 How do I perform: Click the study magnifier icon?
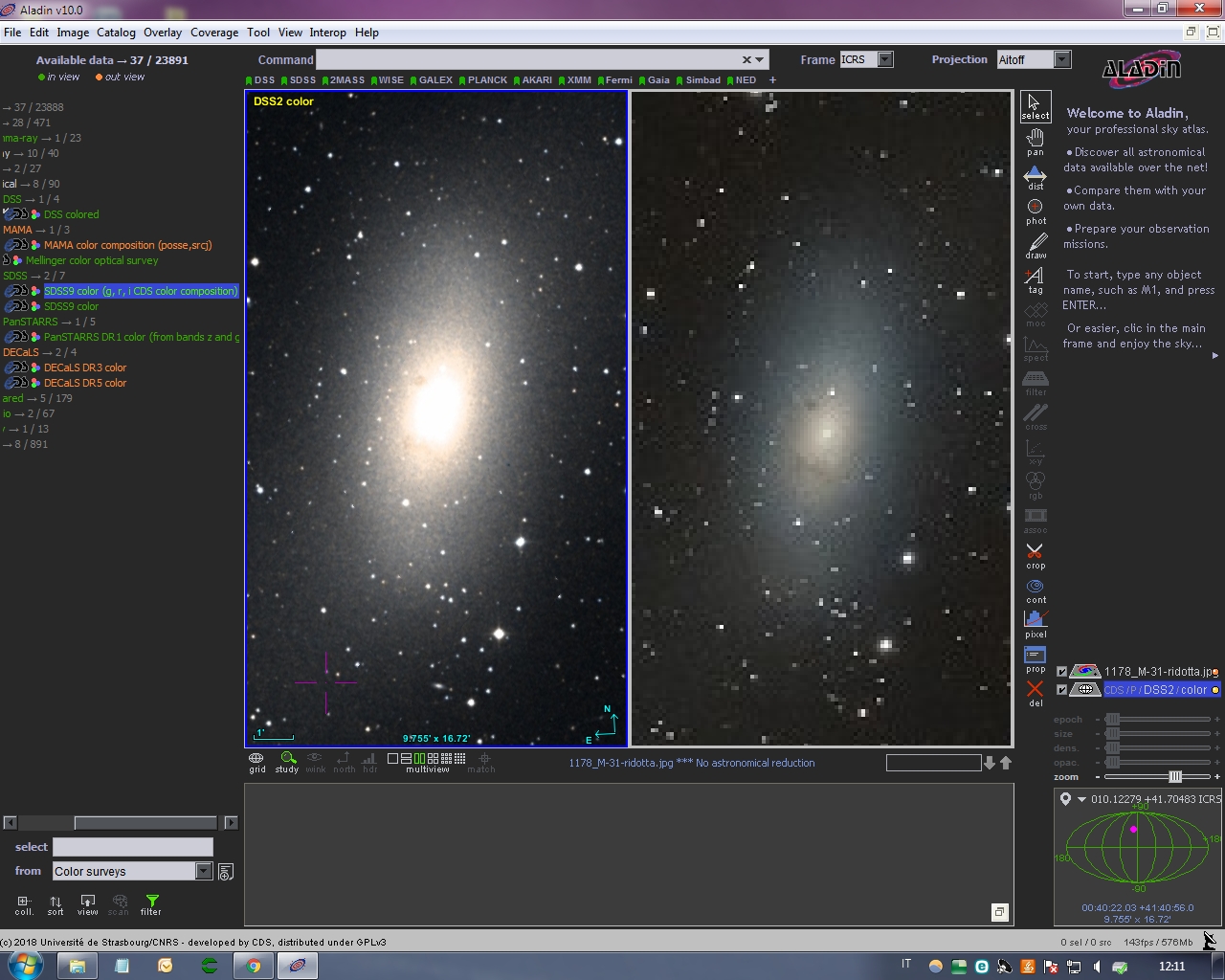pyautogui.click(x=287, y=762)
